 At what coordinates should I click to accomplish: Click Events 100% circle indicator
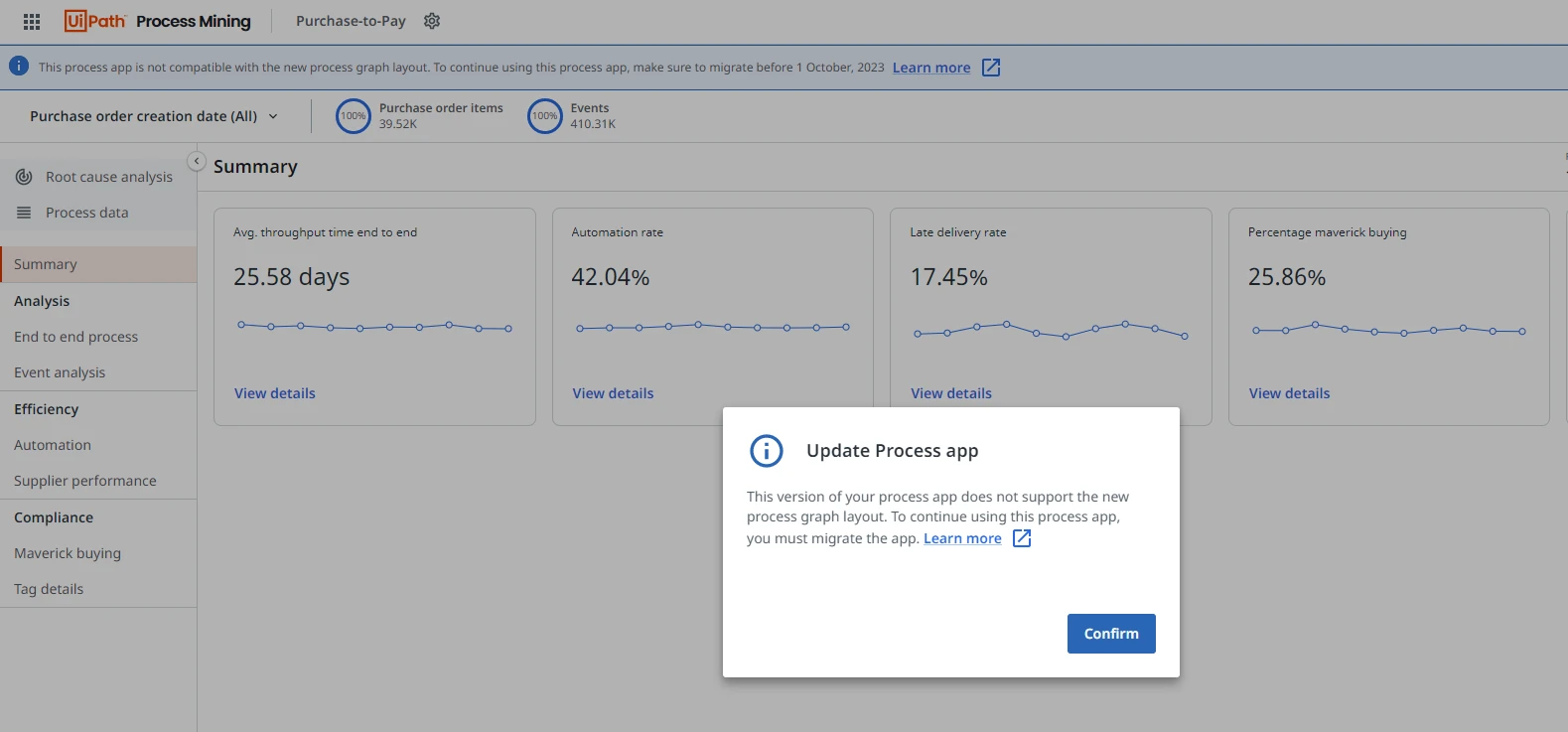545,116
